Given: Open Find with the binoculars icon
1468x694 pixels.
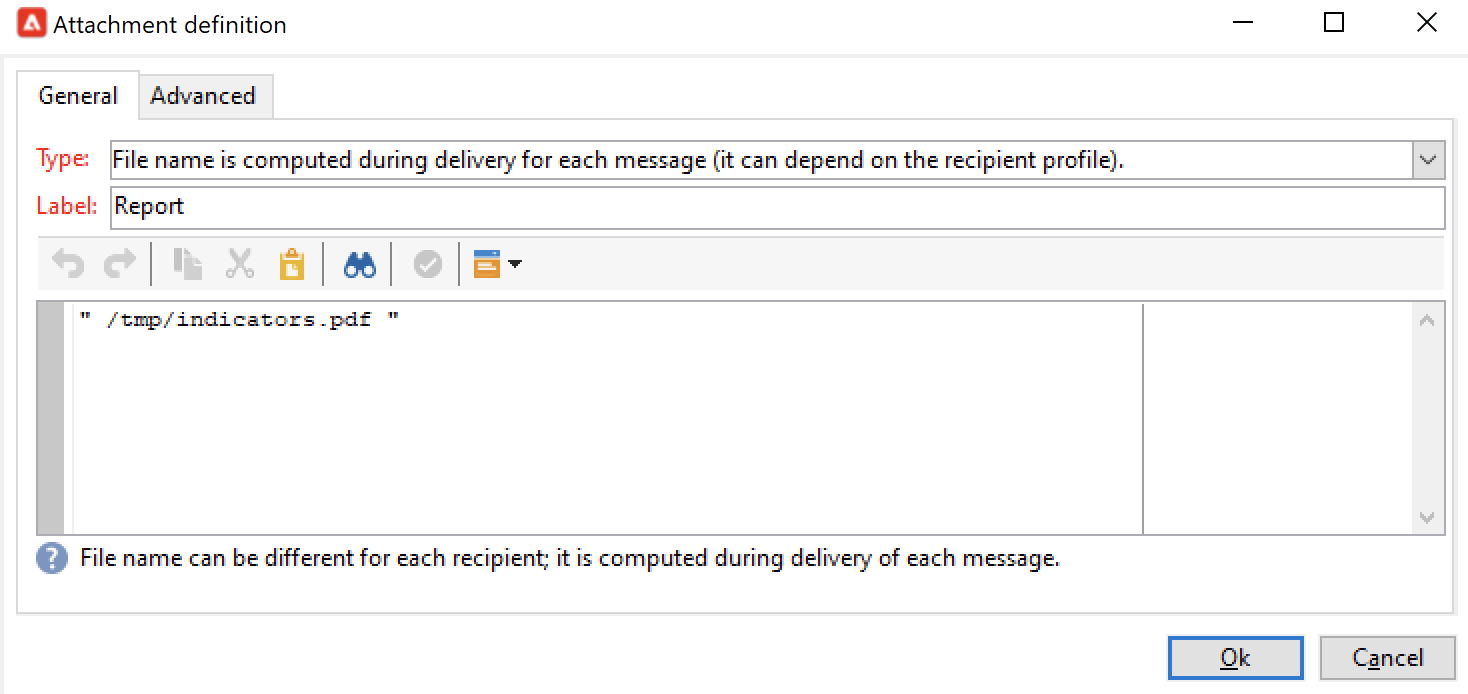Looking at the screenshot, I should click(359, 264).
